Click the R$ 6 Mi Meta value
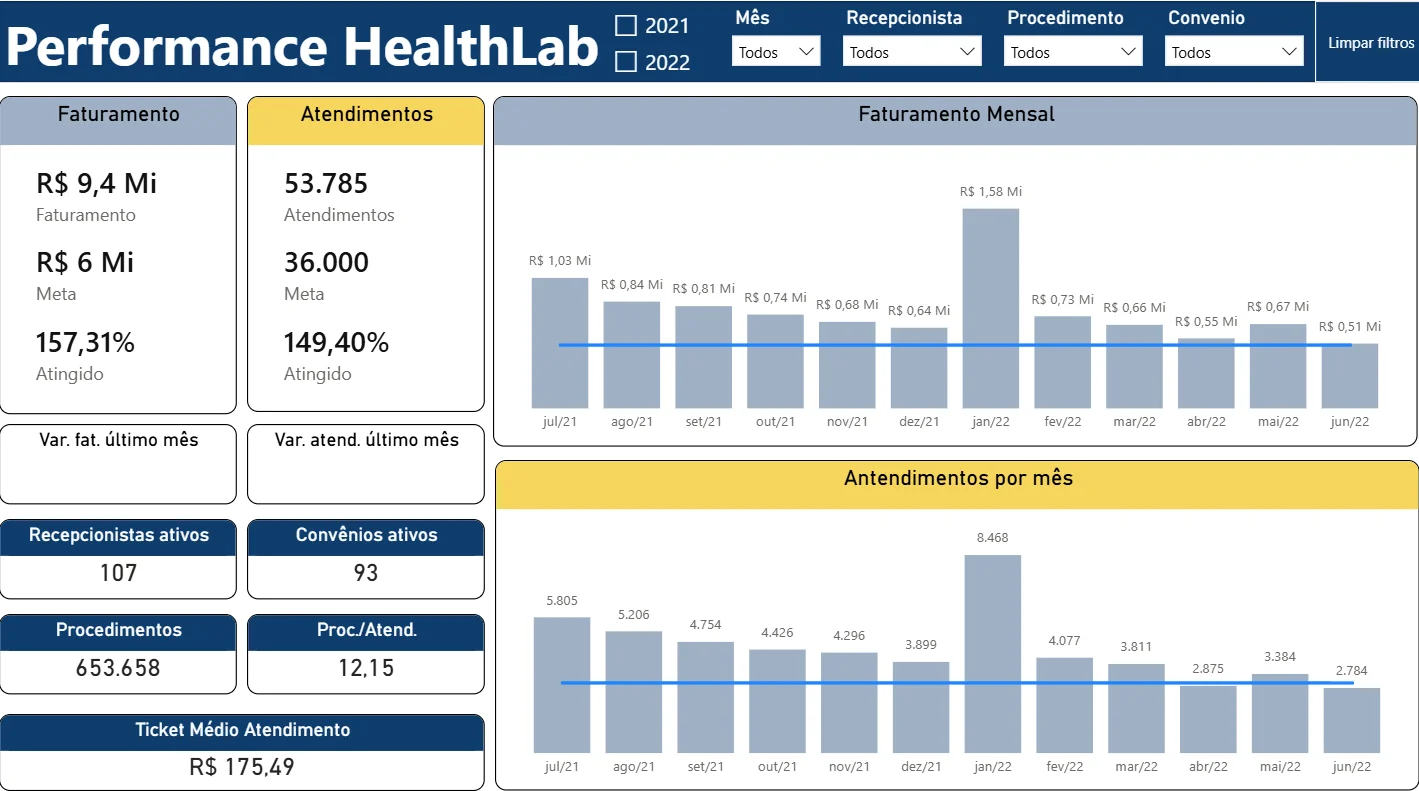Screen dimensions: 1419x791 [85, 263]
